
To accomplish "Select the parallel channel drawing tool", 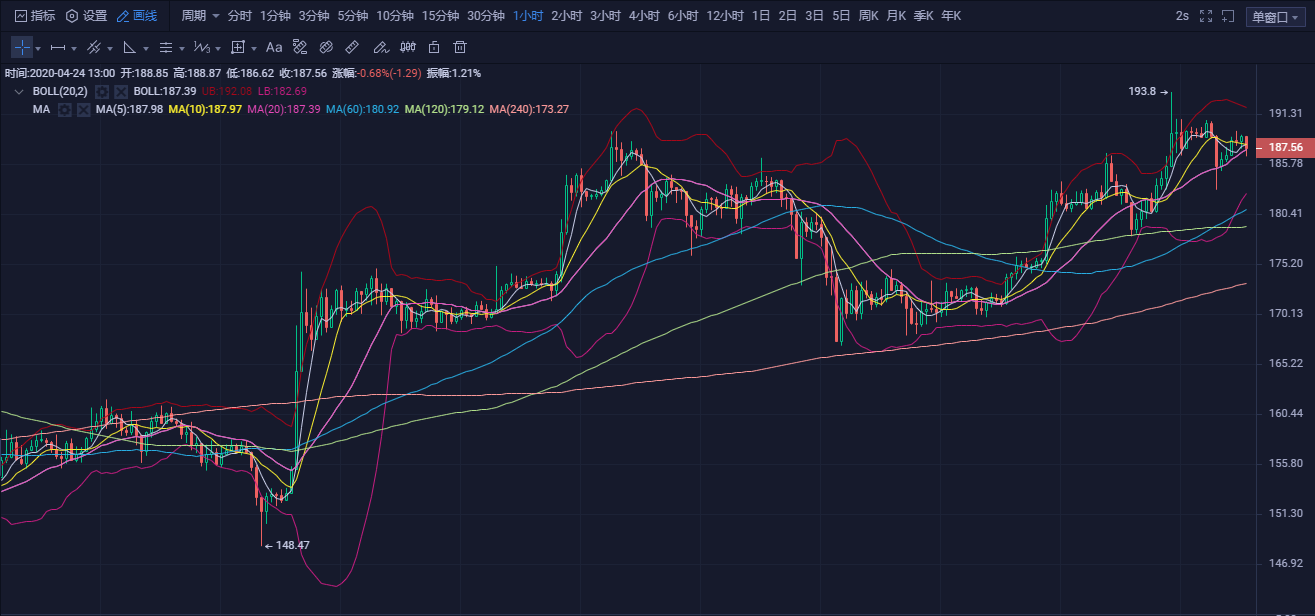I will point(94,47).
